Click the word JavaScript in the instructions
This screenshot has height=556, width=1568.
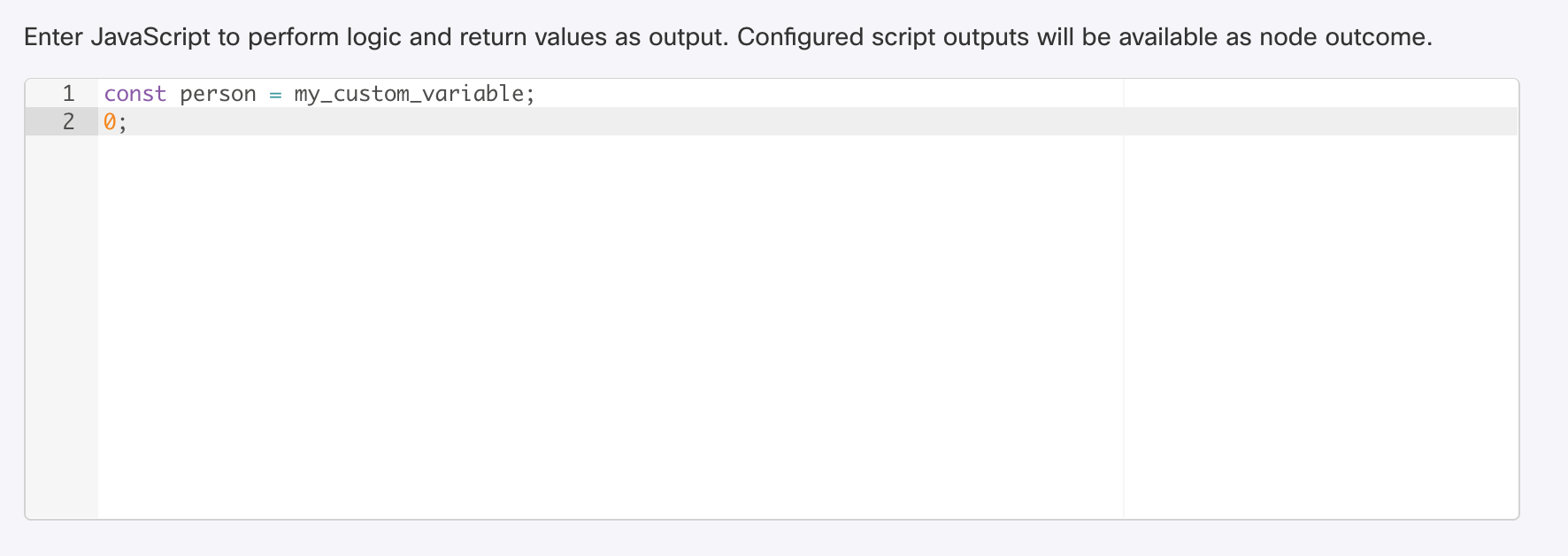[150, 37]
